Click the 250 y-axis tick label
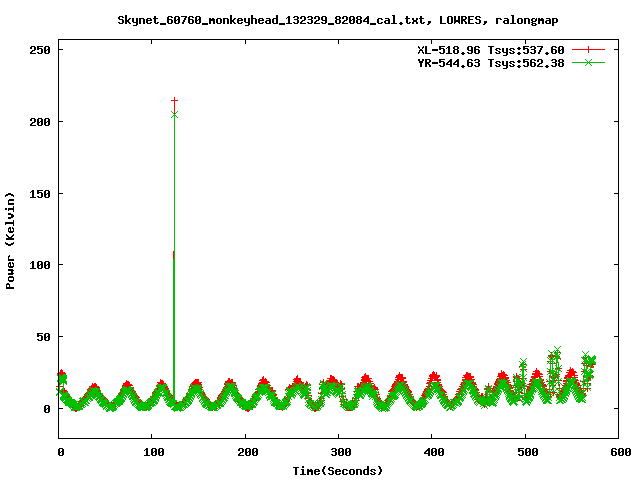This screenshot has width=640, height=480. pos(40,50)
